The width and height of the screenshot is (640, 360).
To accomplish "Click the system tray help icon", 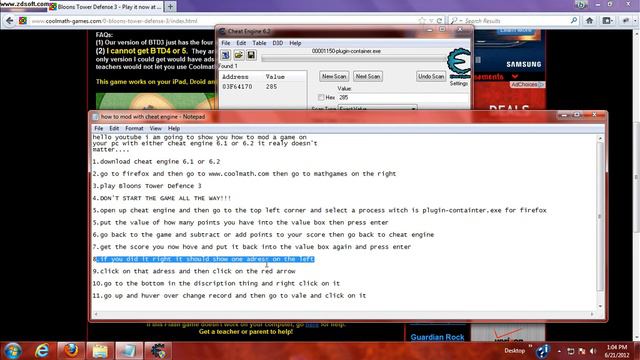I will click(x=543, y=351).
